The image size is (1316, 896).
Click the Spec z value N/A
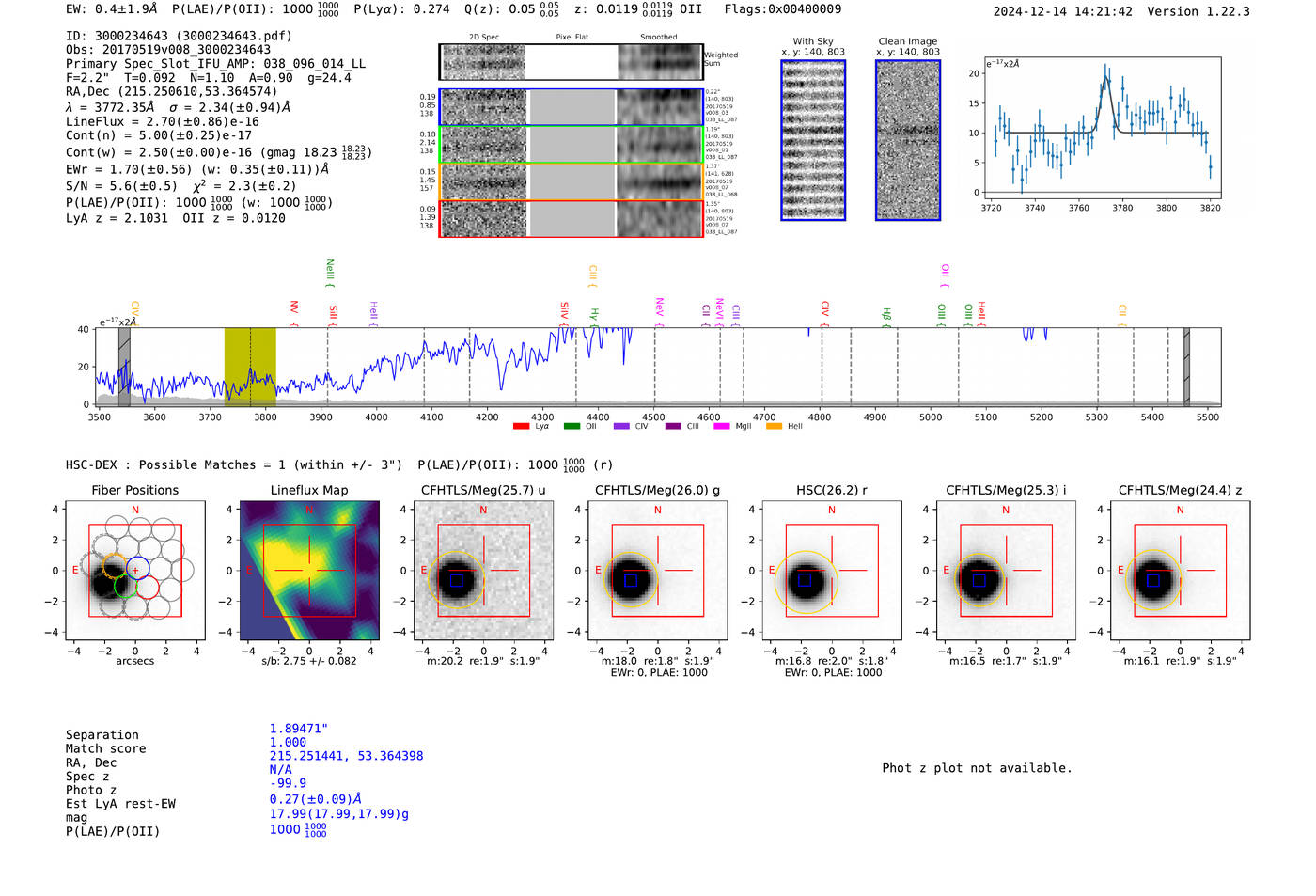click(x=280, y=770)
